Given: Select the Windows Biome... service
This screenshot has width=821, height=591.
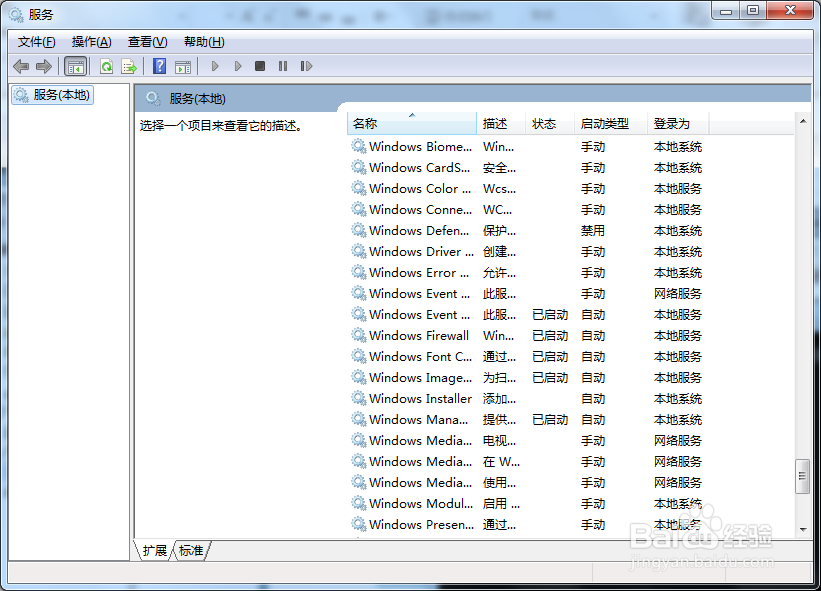Looking at the screenshot, I should click(x=420, y=147).
